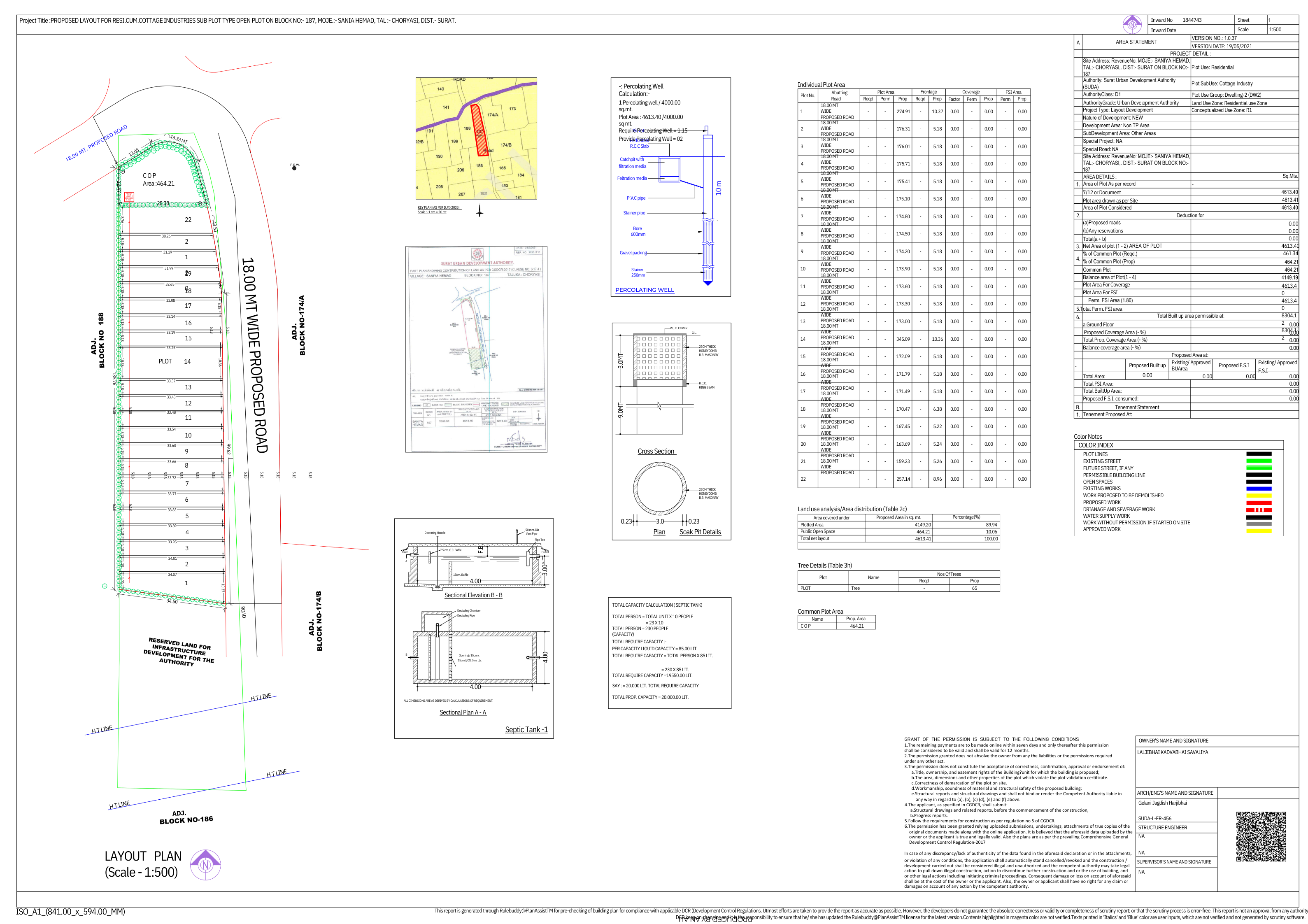
Task: Click plot 22's Prop plot area value 257.14
Action: click(x=902, y=479)
